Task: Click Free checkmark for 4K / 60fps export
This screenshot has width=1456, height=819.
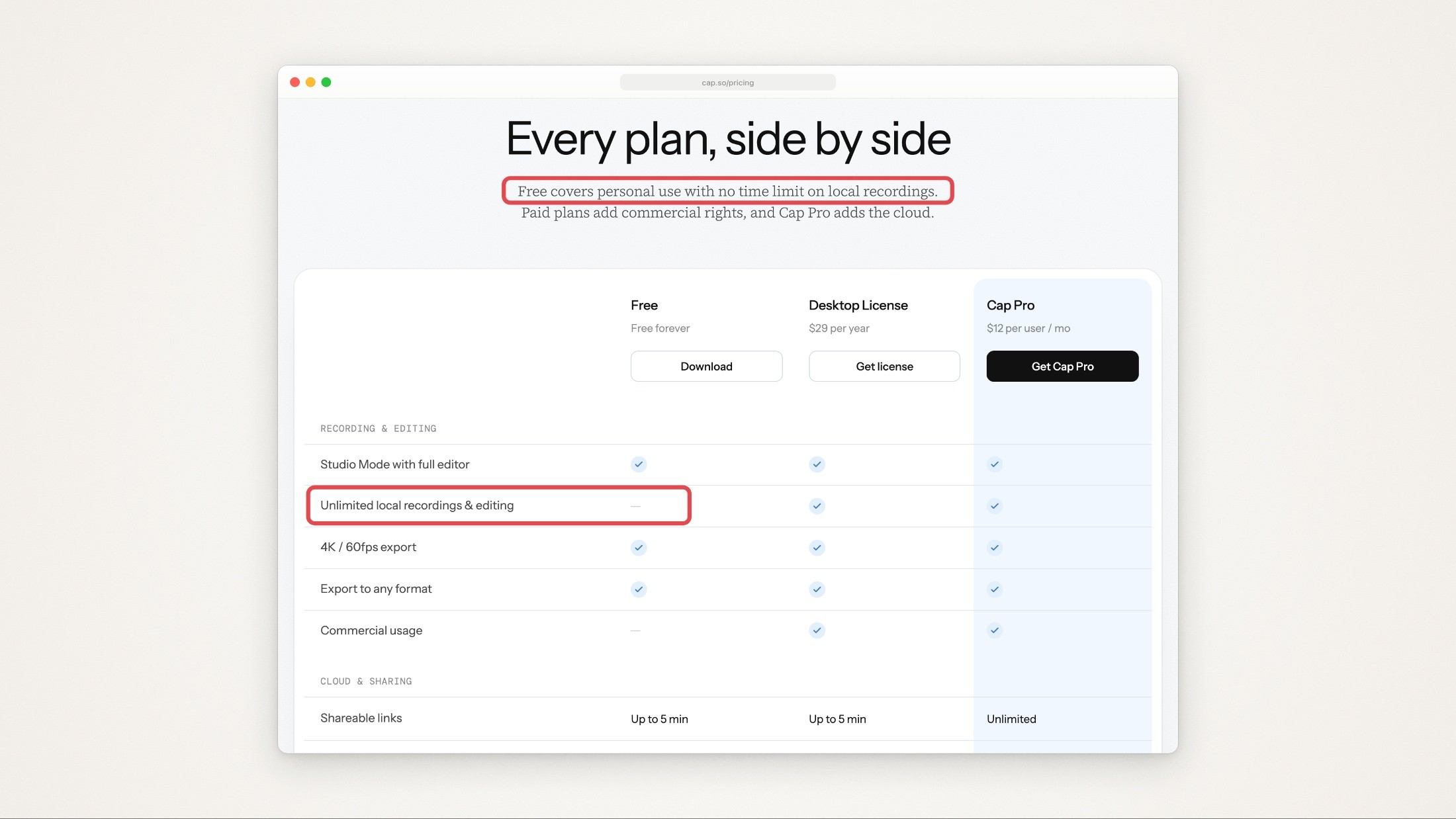Action: click(x=639, y=548)
